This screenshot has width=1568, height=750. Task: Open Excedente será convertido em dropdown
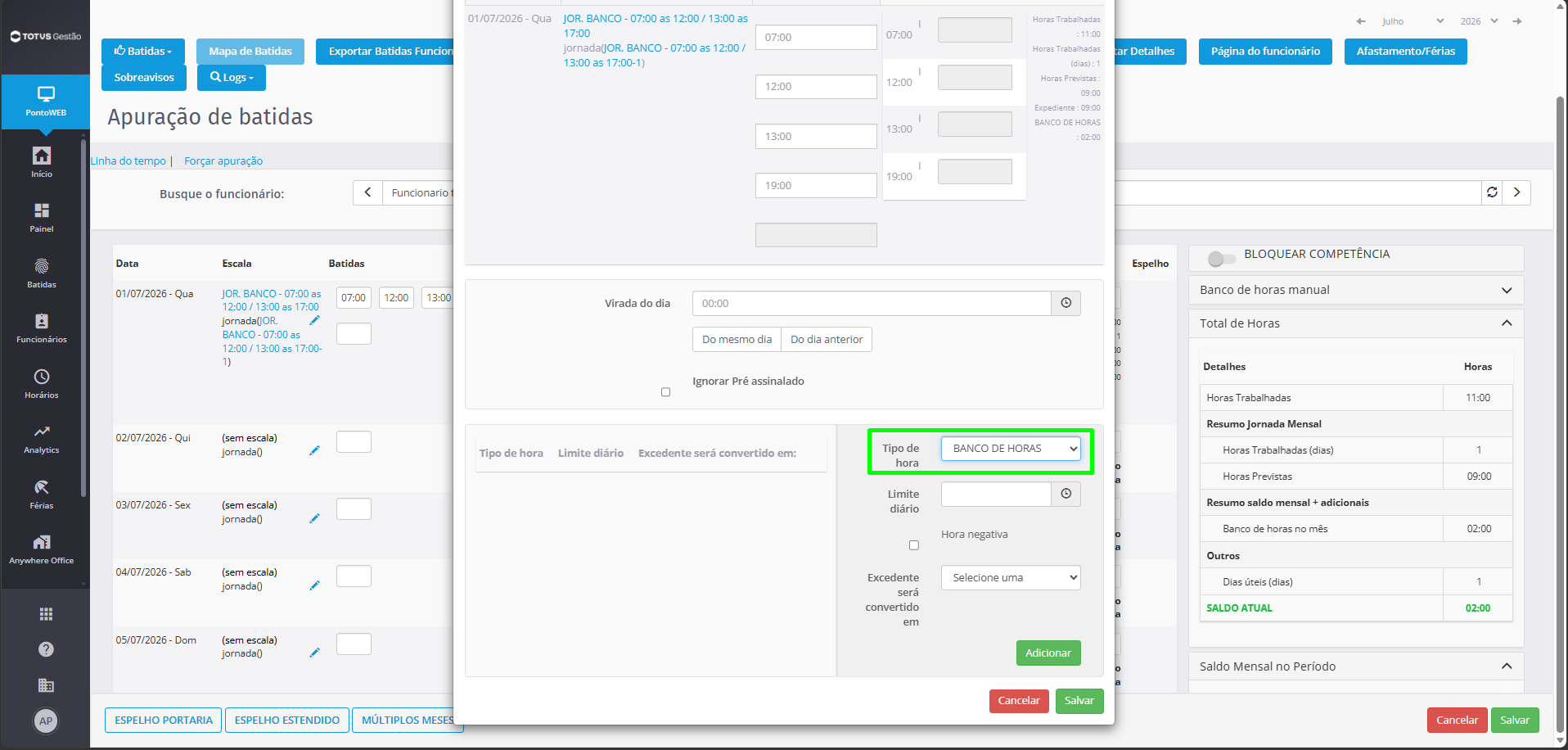(x=1011, y=578)
